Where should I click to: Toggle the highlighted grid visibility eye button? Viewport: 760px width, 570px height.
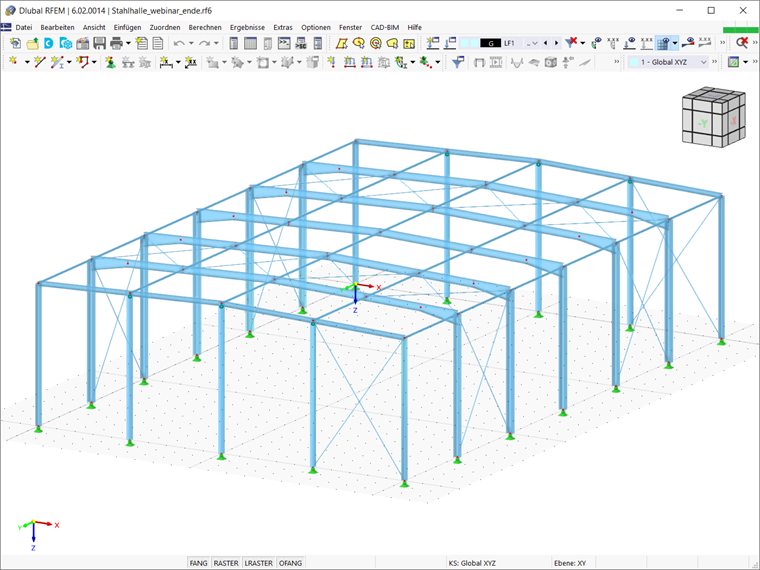click(663, 43)
